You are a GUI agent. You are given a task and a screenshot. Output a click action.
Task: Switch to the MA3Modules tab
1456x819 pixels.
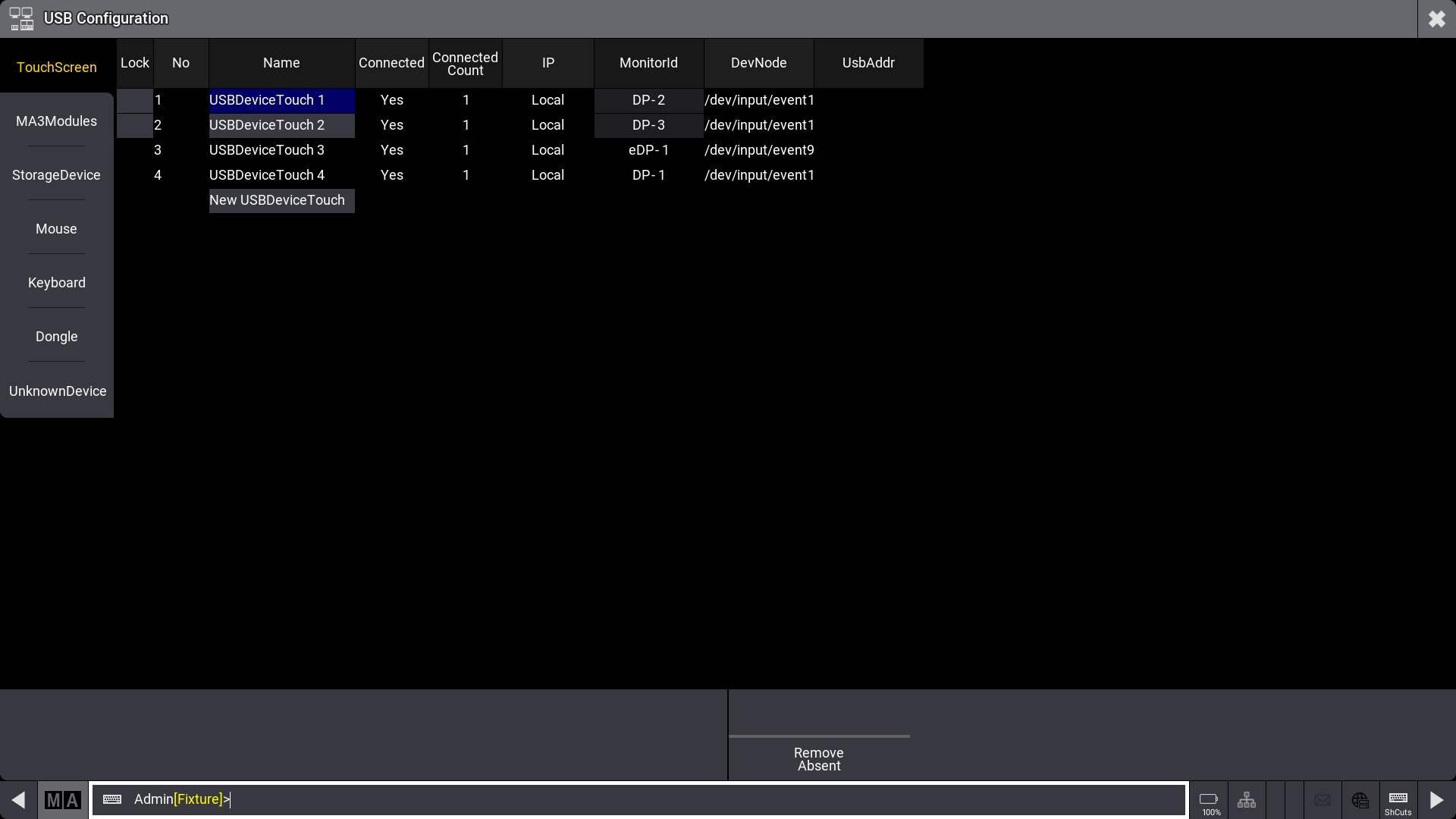click(x=56, y=121)
